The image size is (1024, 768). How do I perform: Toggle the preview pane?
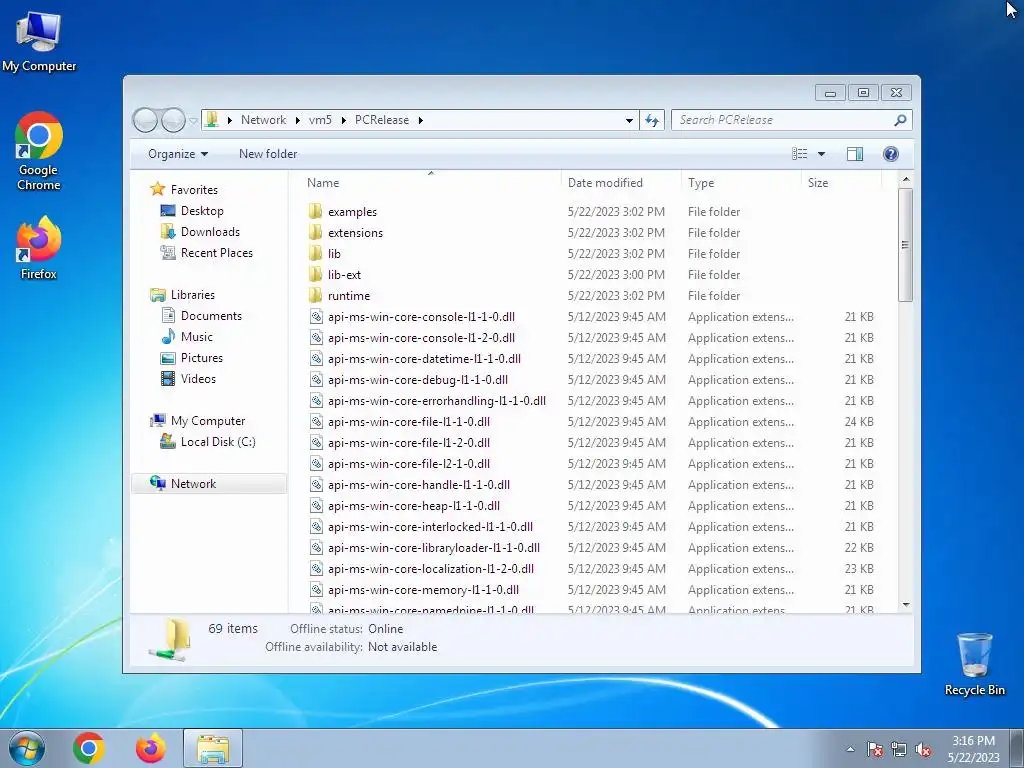[855, 154]
